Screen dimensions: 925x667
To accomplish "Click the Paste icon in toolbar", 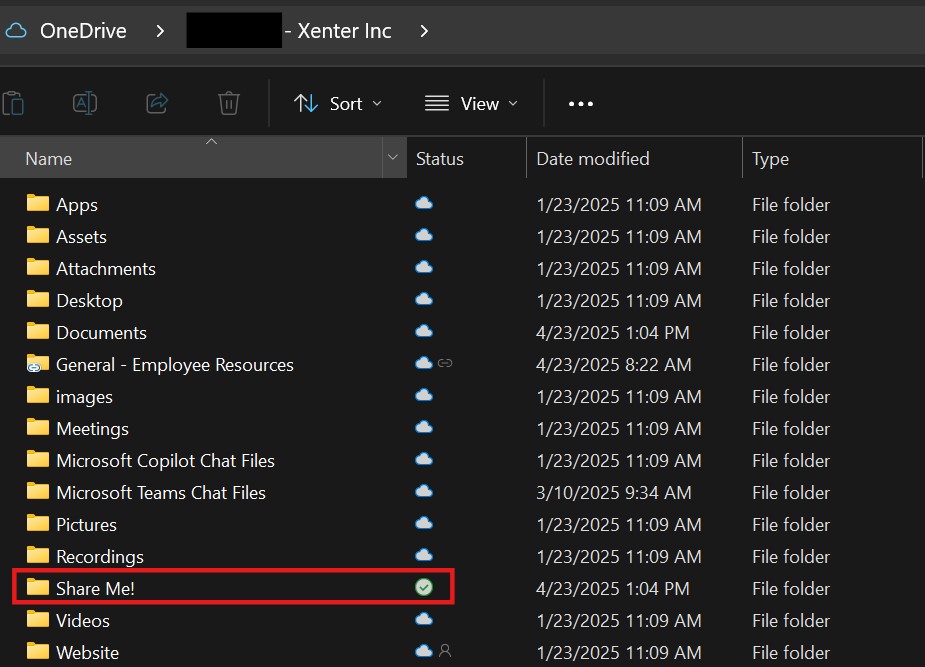I will pos(13,103).
